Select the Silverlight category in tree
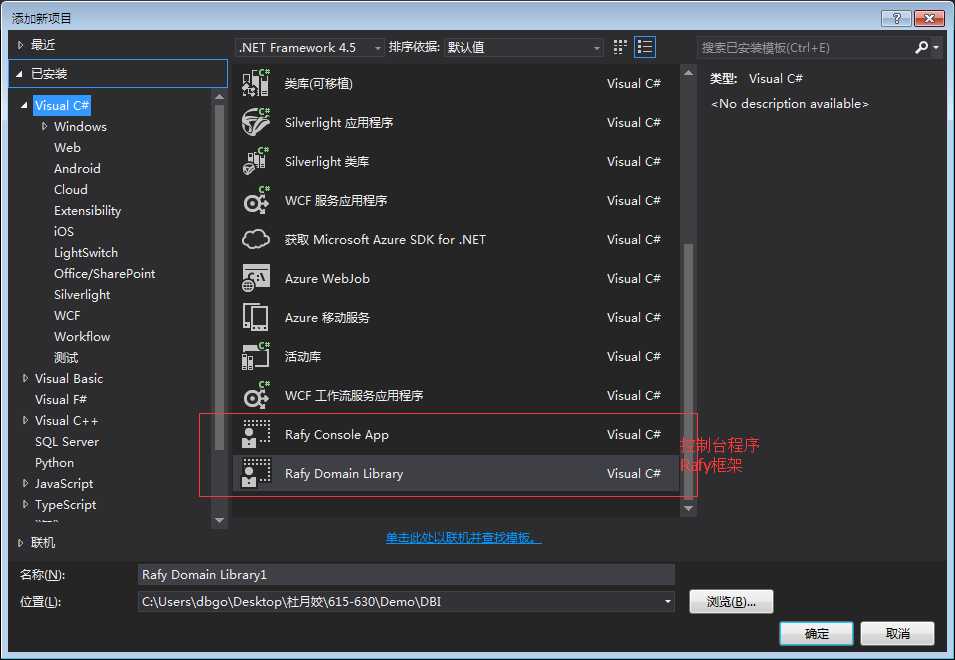 [x=82, y=295]
